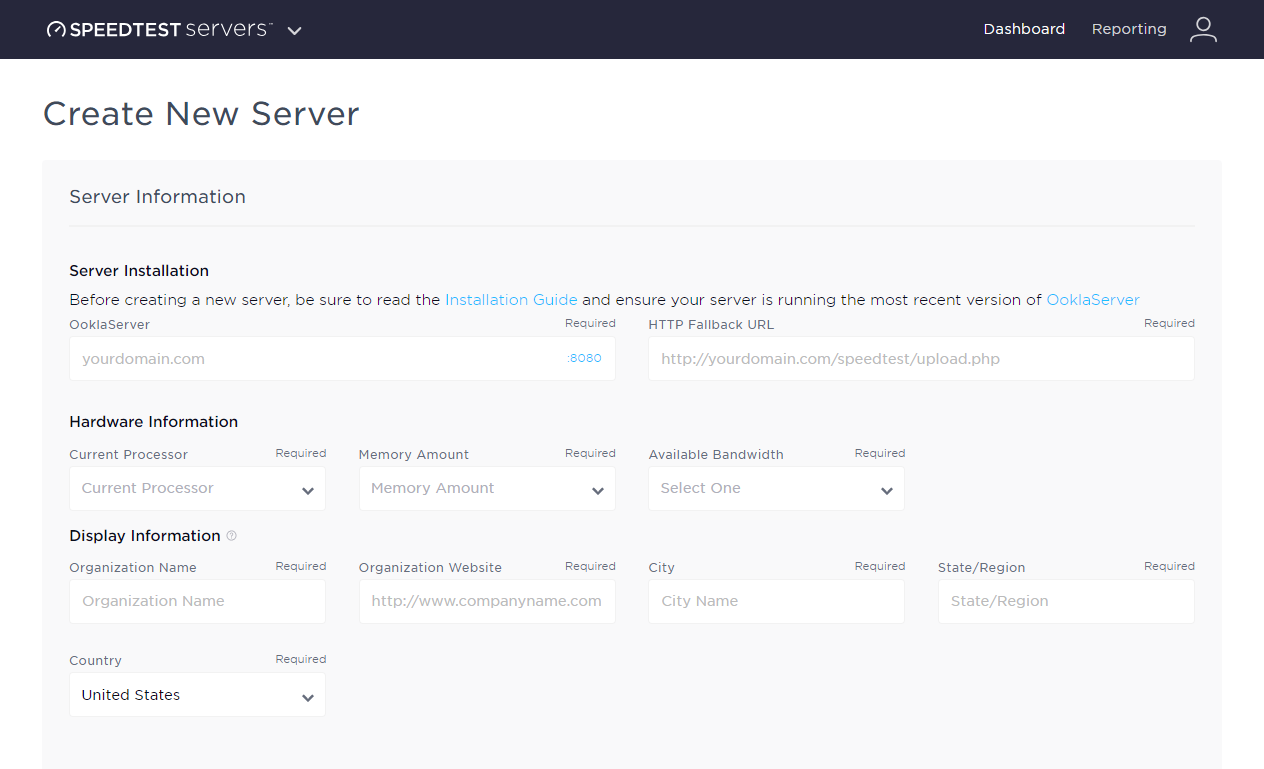Viewport: 1264px width, 769px height.
Task: Click the Server Installation heading
Action: [x=139, y=271]
